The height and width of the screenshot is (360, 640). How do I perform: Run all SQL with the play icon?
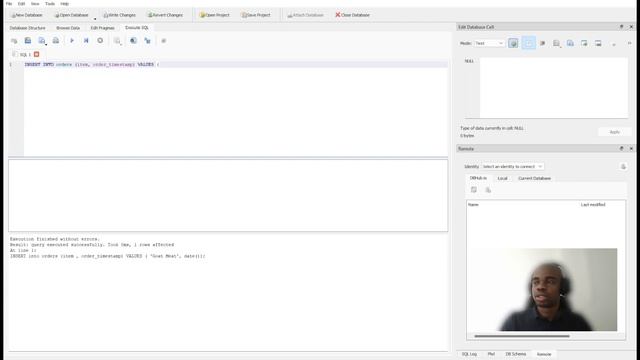pyautogui.click(x=72, y=41)
